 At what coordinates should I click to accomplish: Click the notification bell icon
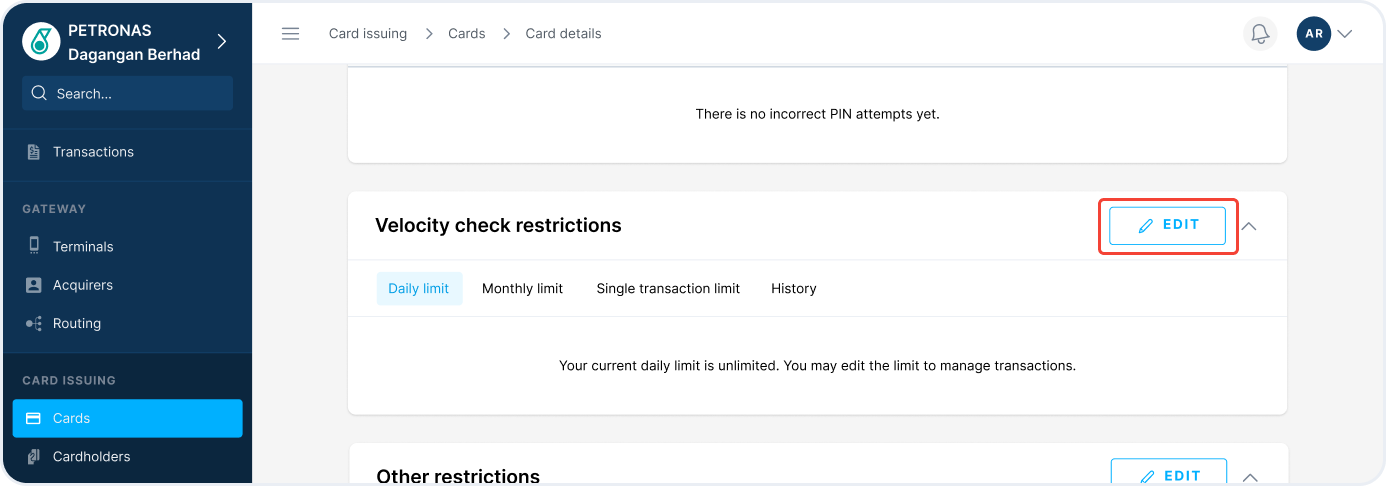coord(1260,34)
